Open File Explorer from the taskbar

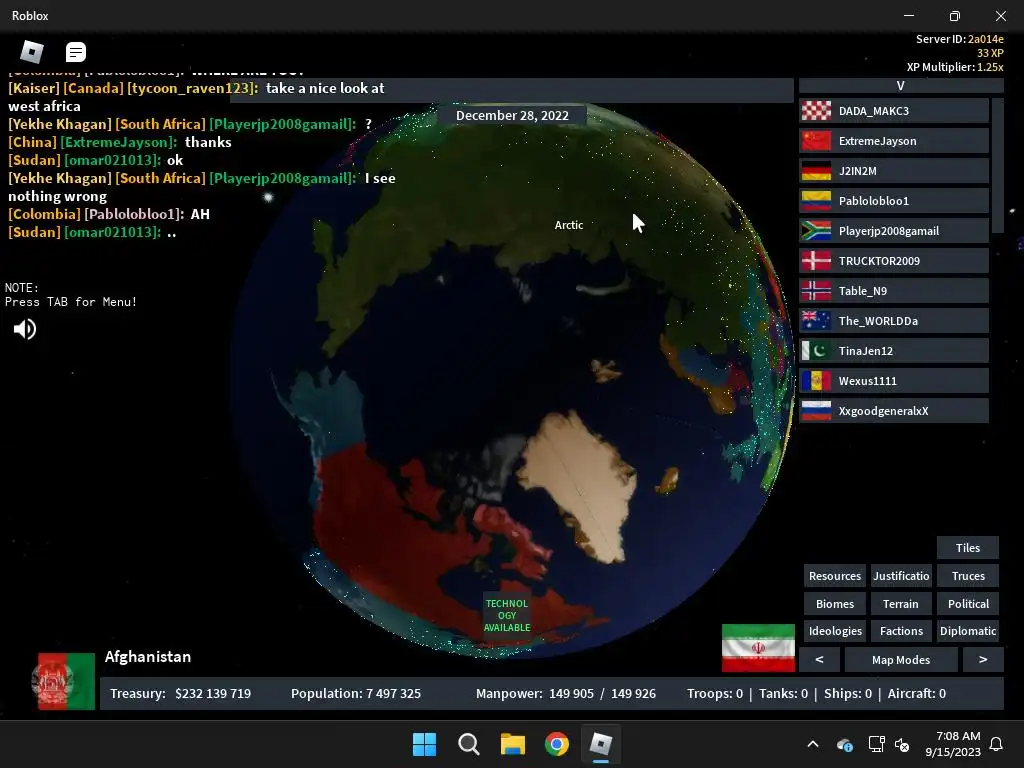coord(513,744)
